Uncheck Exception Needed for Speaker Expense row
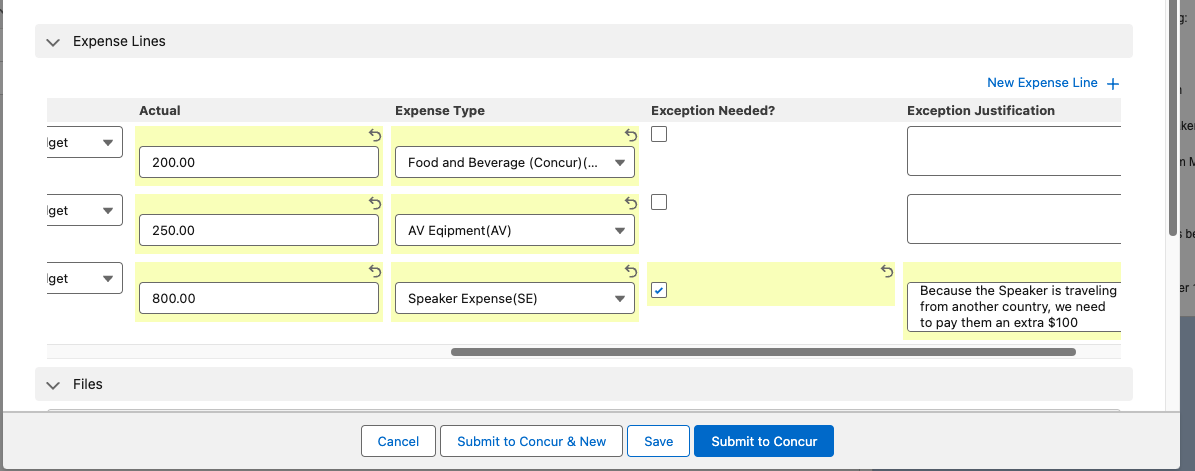The image size is (1195, 471). (x=659, y=290)
